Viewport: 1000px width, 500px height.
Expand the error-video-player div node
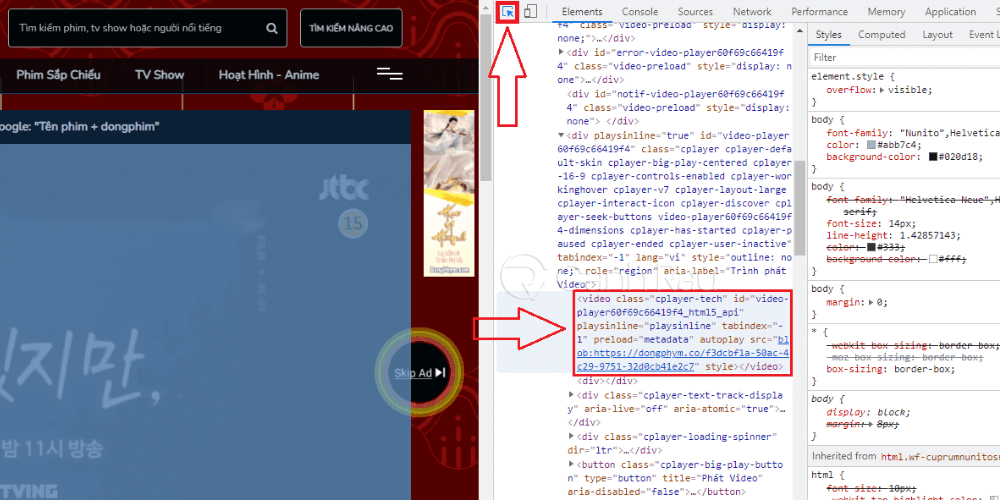561,52
